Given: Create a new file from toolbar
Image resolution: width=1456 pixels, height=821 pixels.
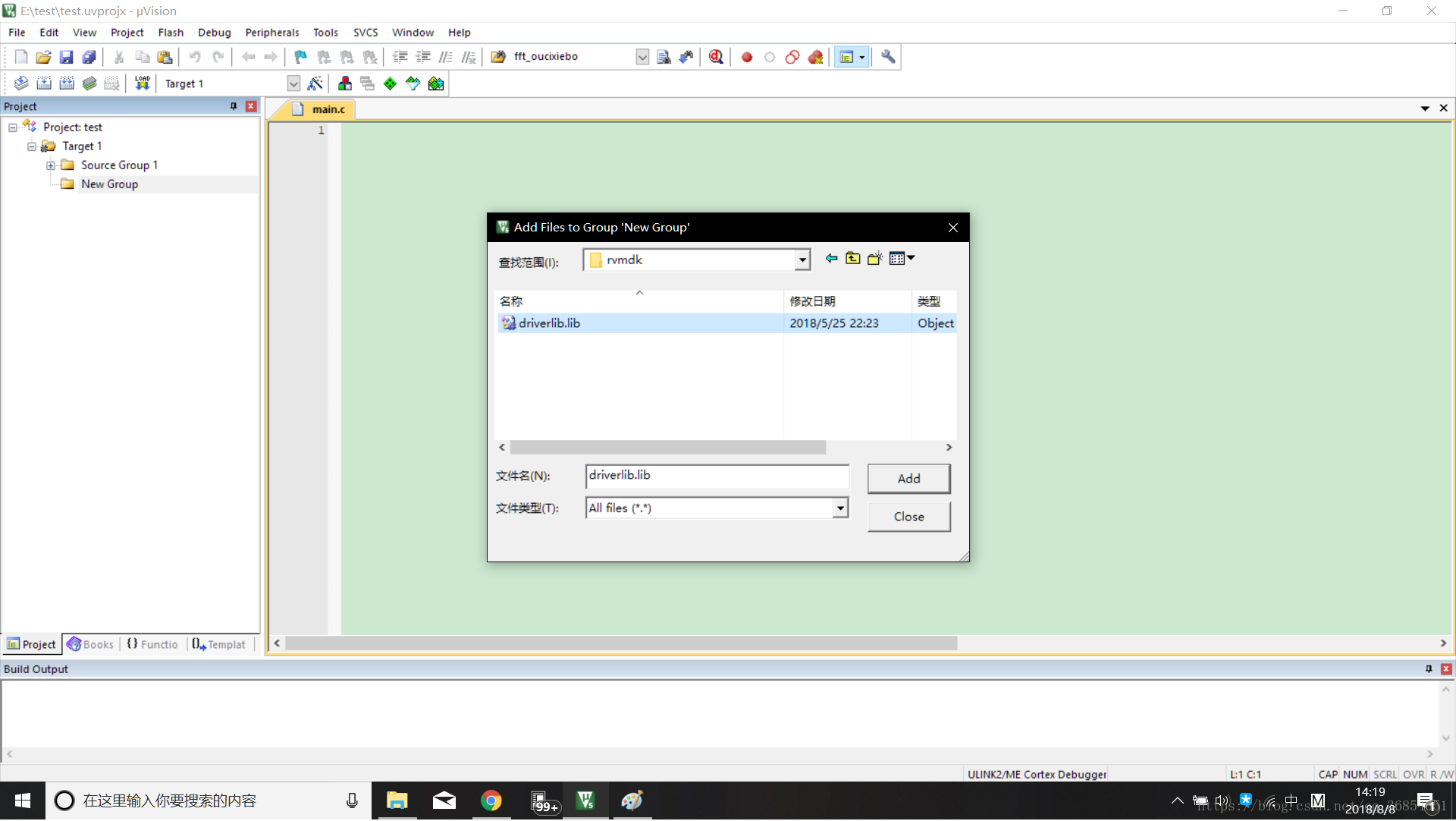Looking at the screenshot, I should point(21,57).
